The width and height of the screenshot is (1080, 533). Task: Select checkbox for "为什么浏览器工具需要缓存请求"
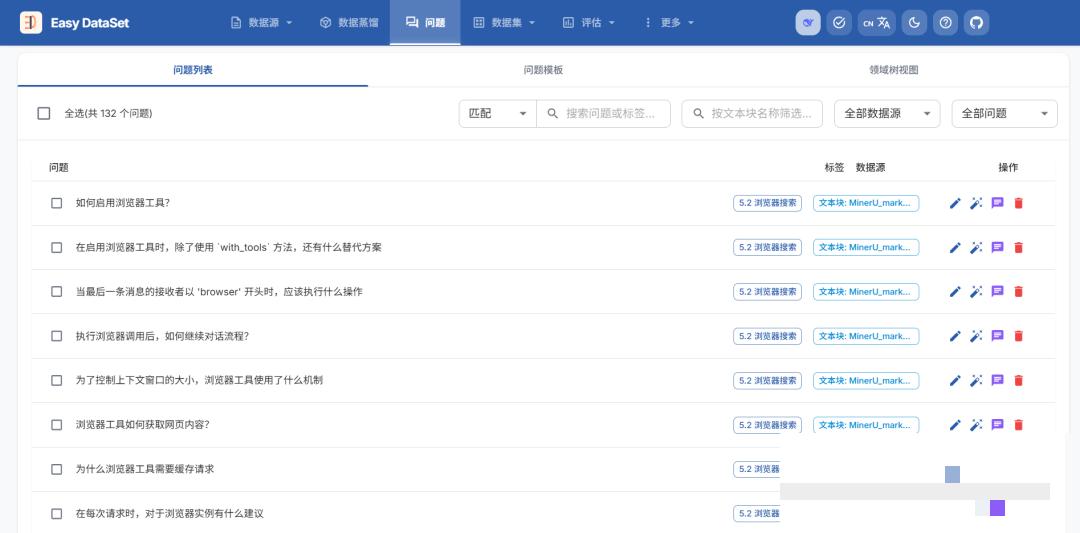point(56,469)
